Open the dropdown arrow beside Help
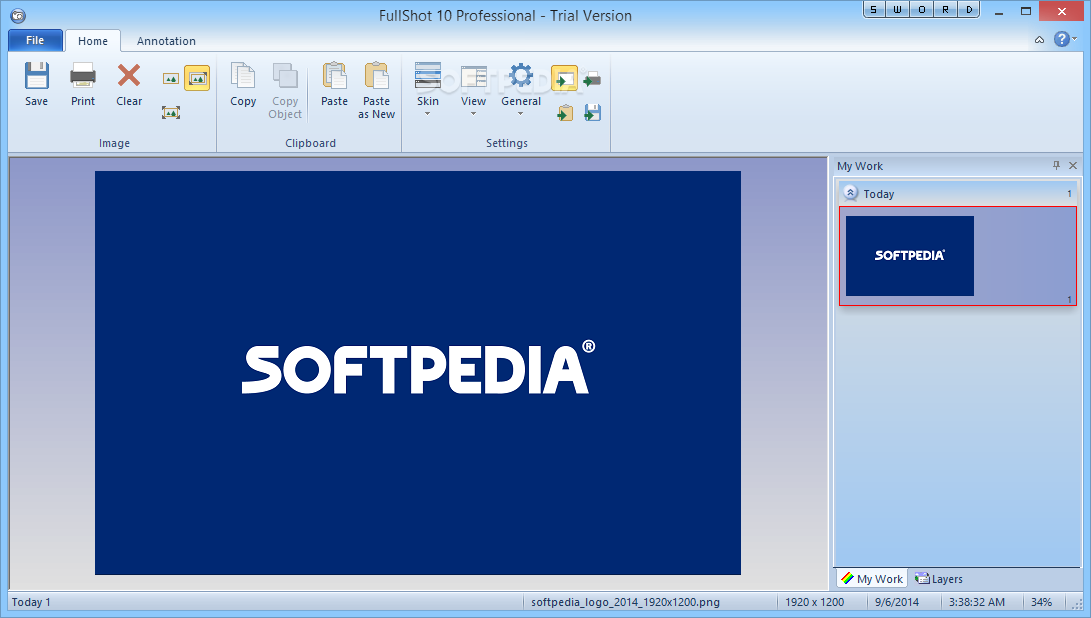Screen dimensions: 1091x618 [1075, 39]
